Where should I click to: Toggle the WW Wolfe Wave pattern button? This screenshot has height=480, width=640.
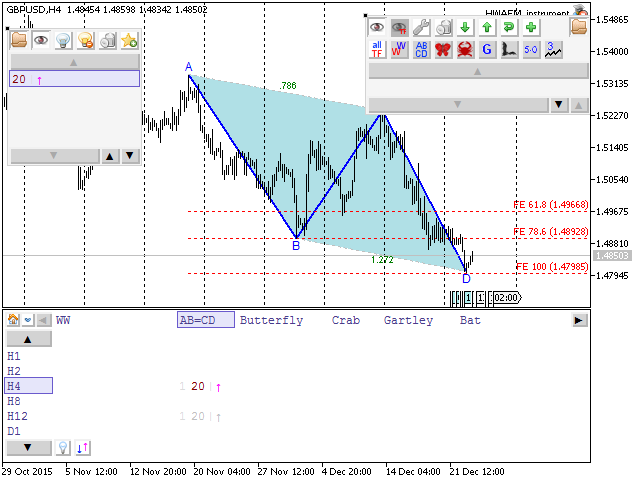click(399, 50)
